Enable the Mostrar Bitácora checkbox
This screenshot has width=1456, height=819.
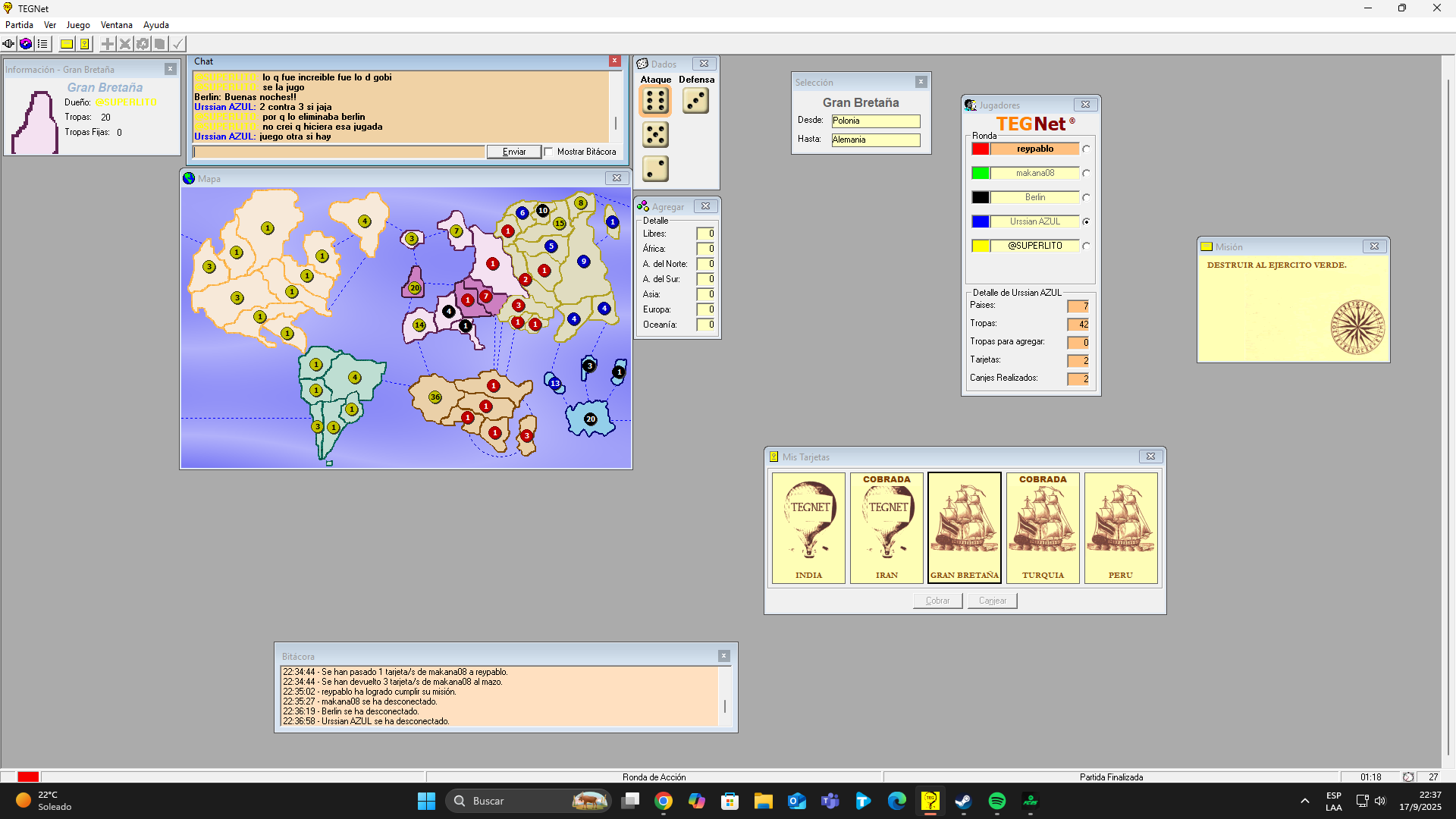pyautogui.click(x=549, y=152)
